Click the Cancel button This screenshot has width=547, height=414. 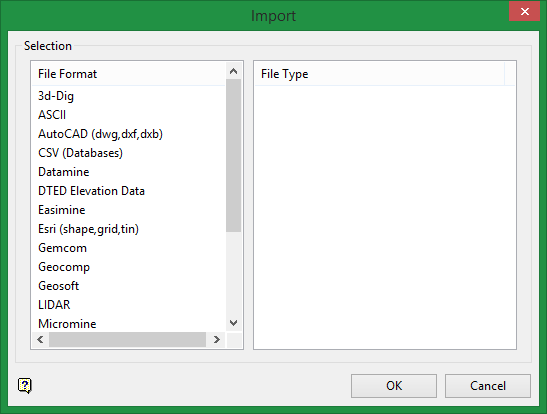(x=488, y=386)
